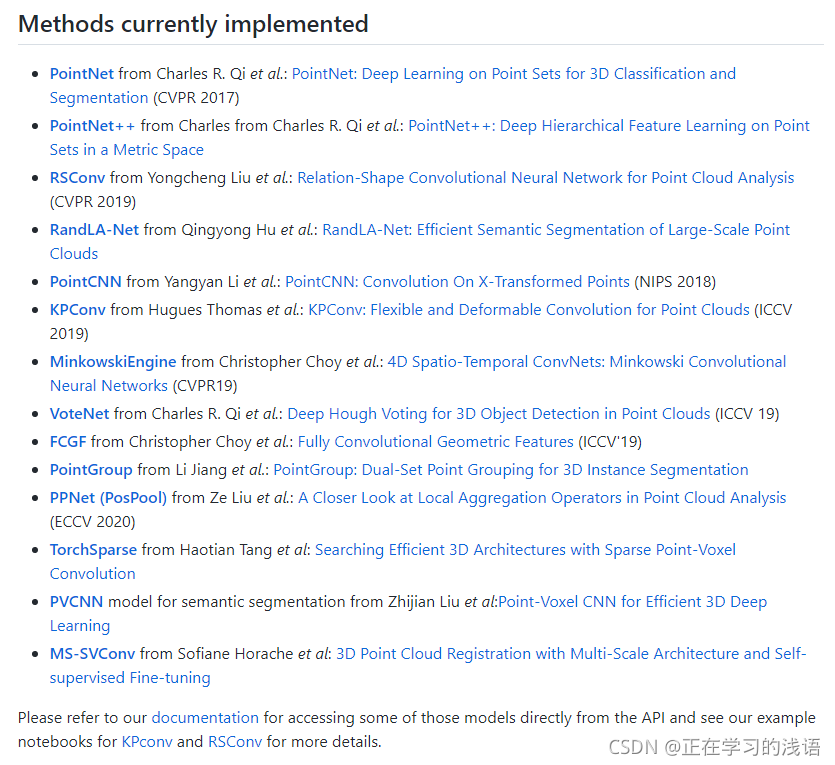Open PointGroup Dual-Set Point Grouping paper link

click(x=511, y=470)
